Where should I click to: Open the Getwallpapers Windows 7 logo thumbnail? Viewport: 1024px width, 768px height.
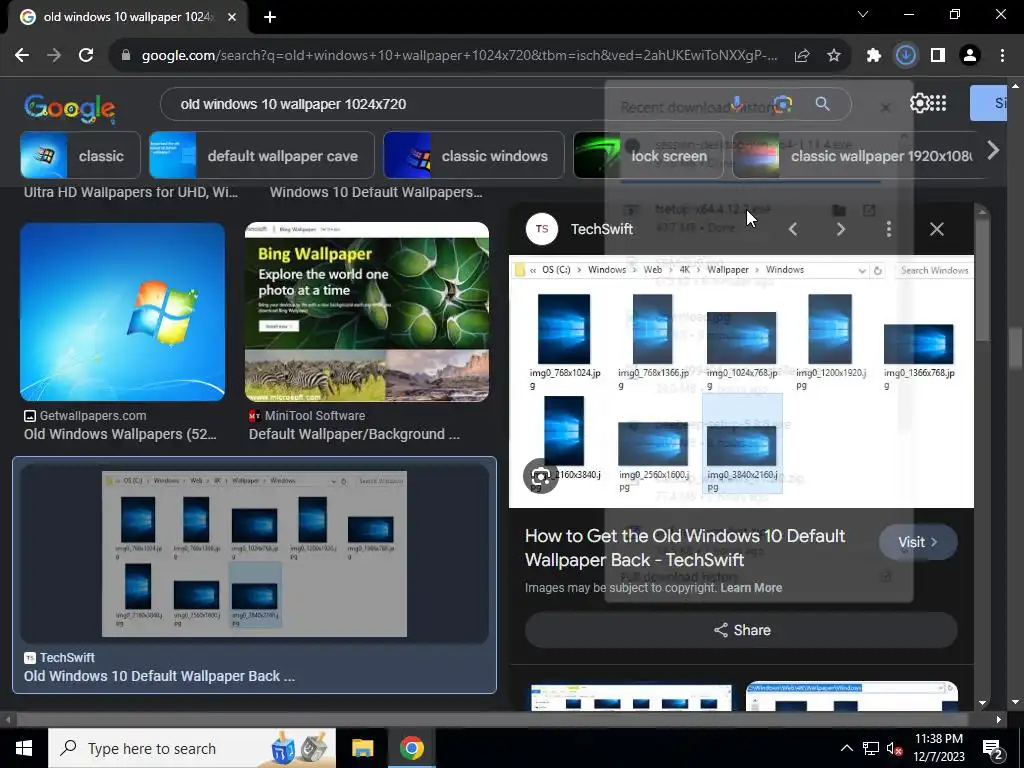[x=123, y=312]
